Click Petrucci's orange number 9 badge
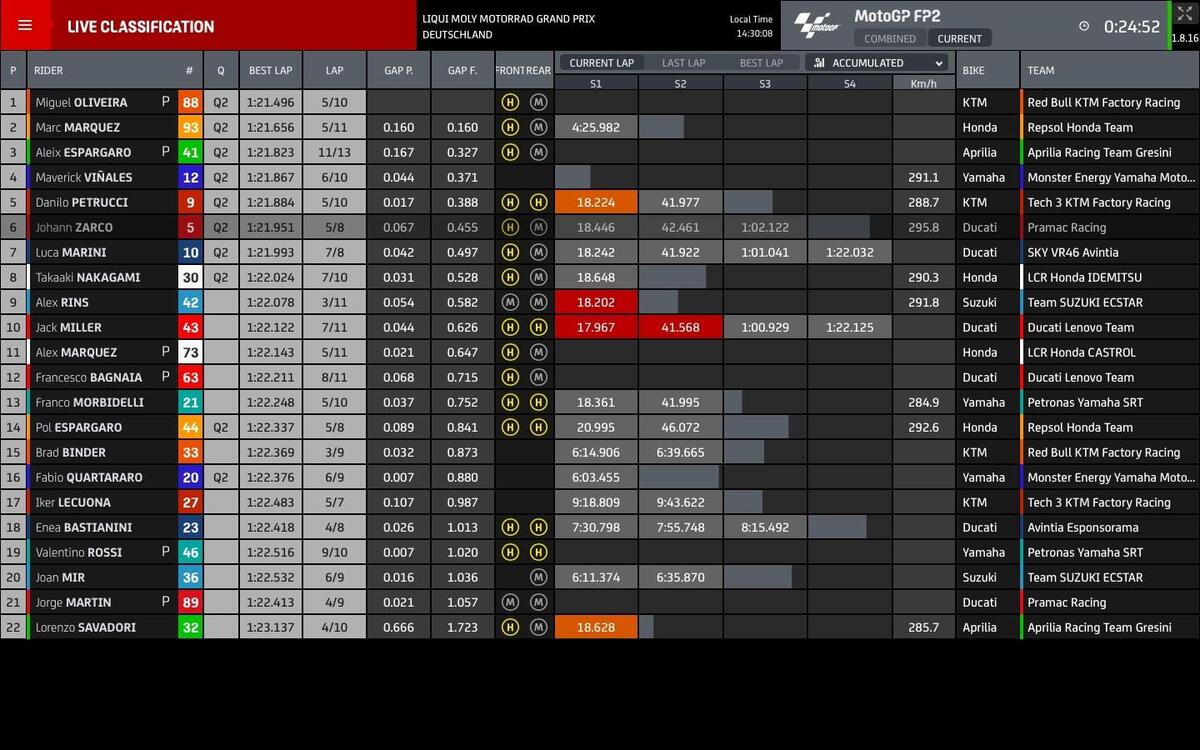The width and height of the screenshot is (1200, 750). click(190, 202)
